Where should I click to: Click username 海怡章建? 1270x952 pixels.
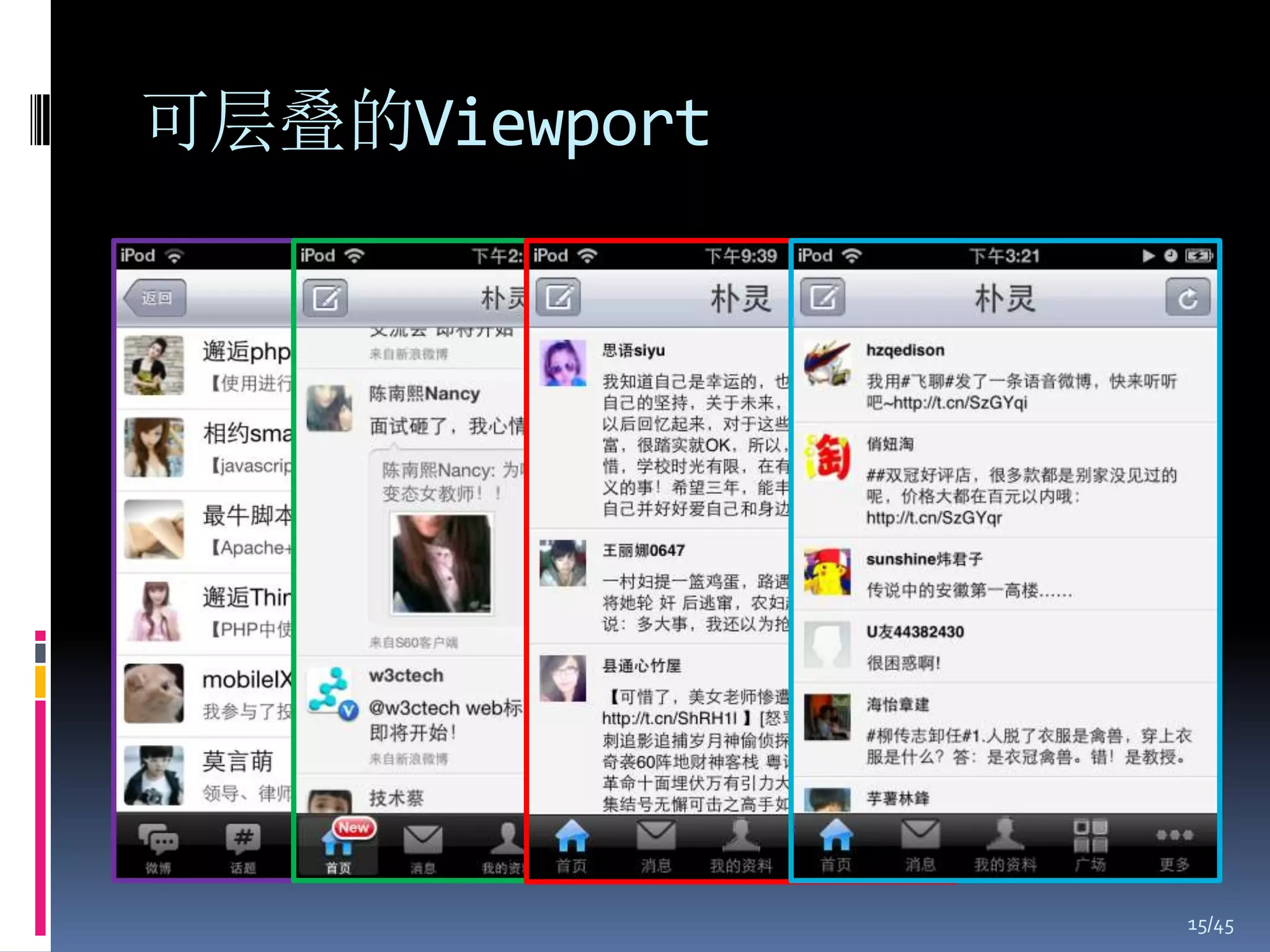[897, 704]
